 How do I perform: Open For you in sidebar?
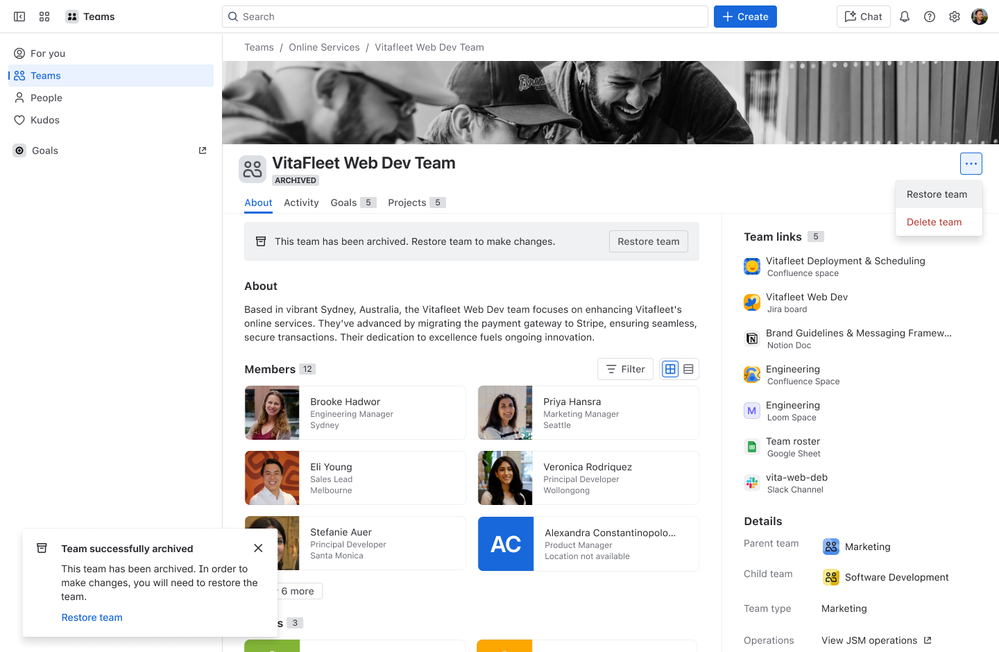[x=111, y=54]
